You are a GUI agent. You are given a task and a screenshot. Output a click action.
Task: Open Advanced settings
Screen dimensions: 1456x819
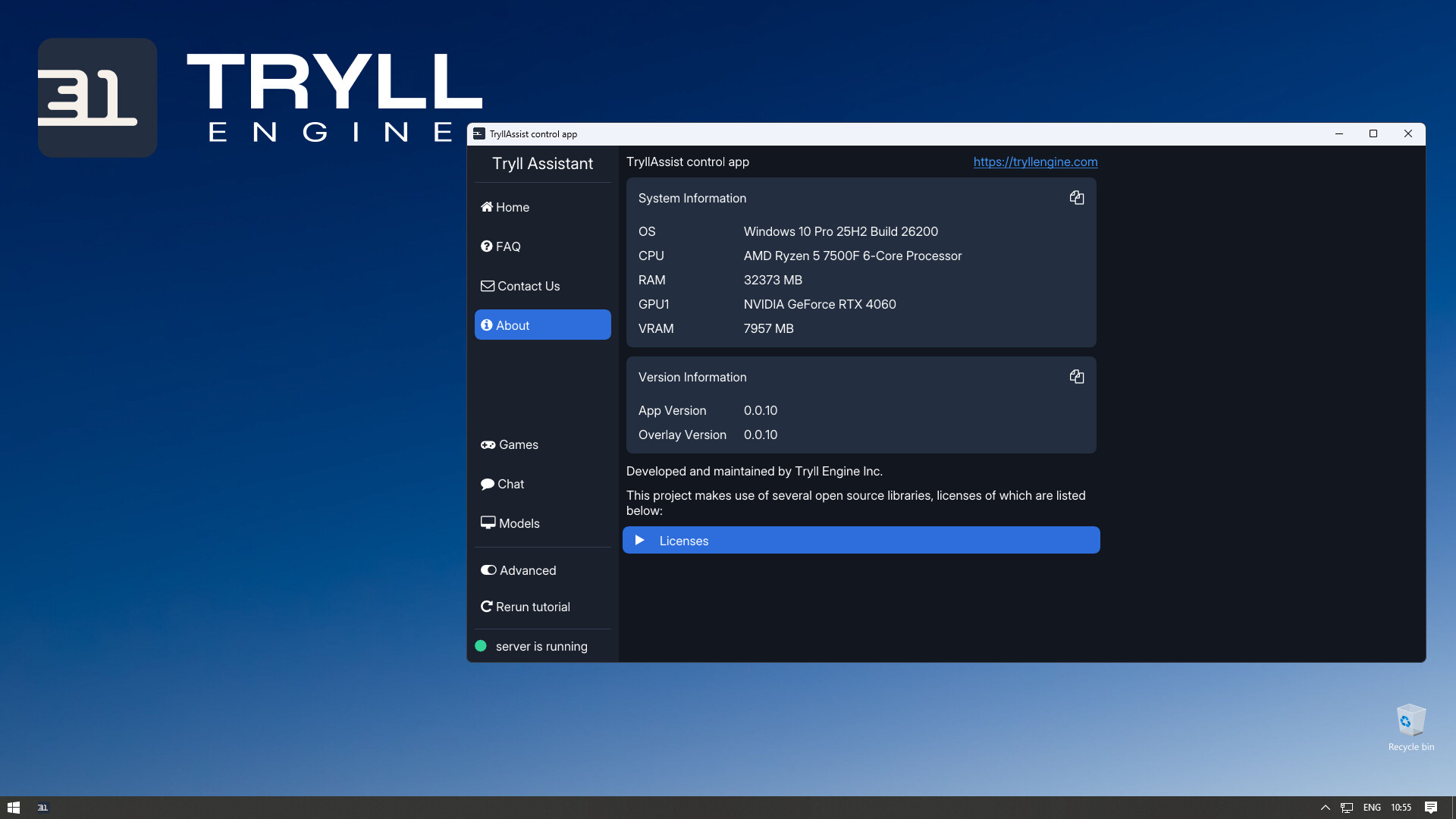pyautogui.click(x=542, y=570)
